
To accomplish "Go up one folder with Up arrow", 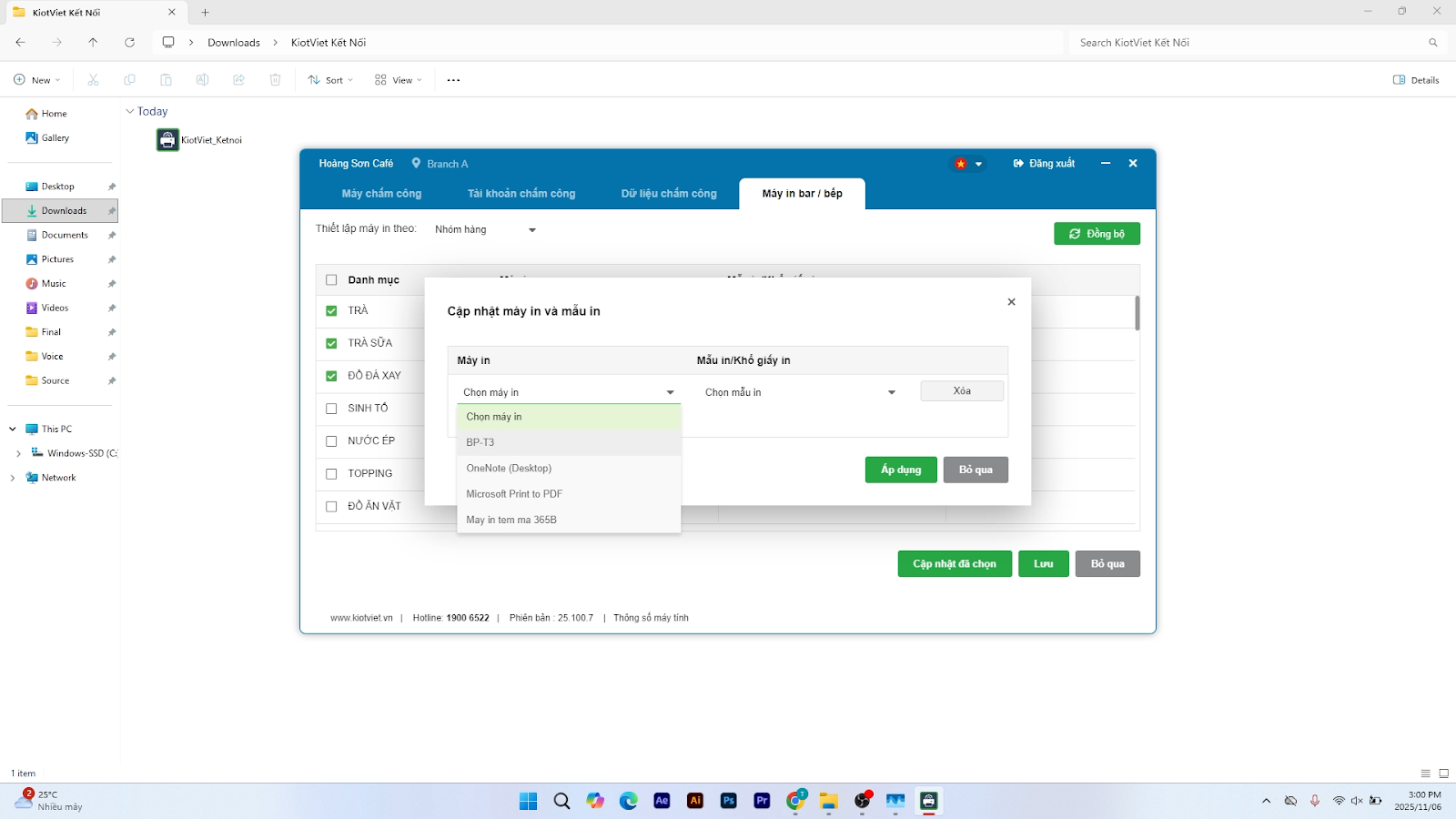I will tap(93, 43).
